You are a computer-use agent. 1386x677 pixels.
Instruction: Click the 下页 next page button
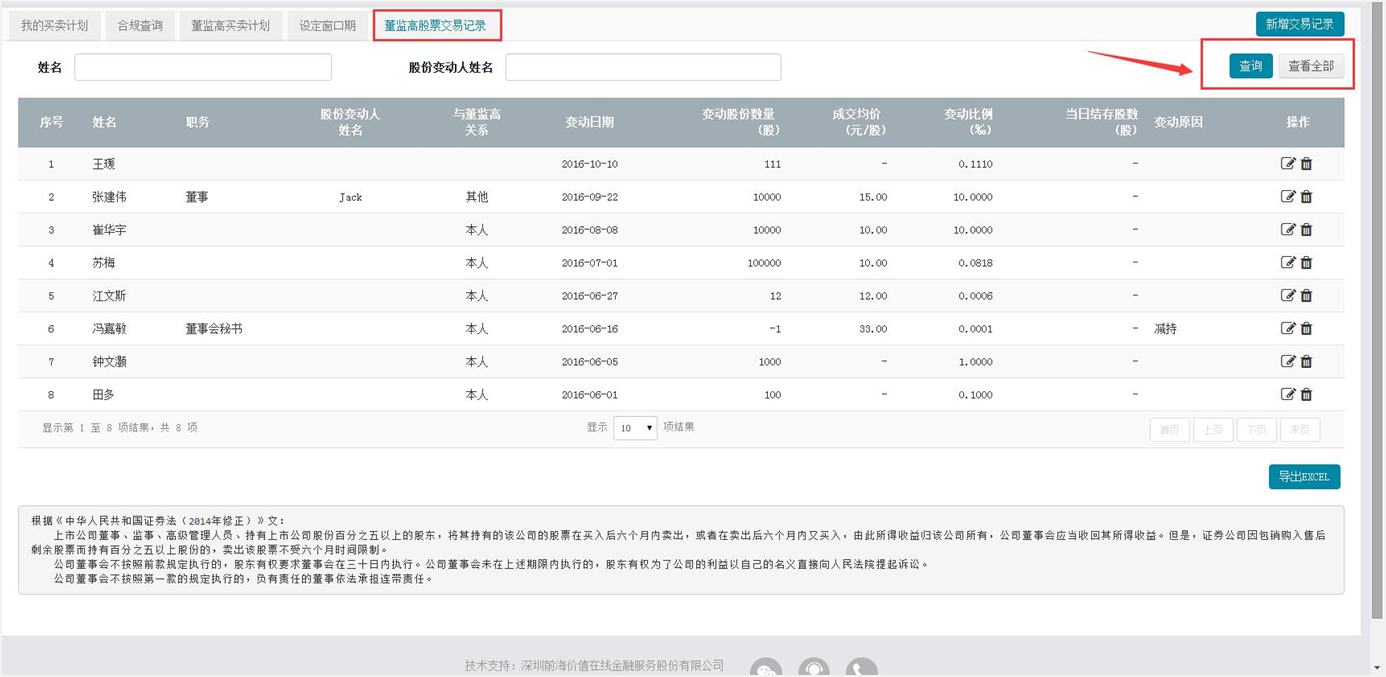[x=1256, y=430]
